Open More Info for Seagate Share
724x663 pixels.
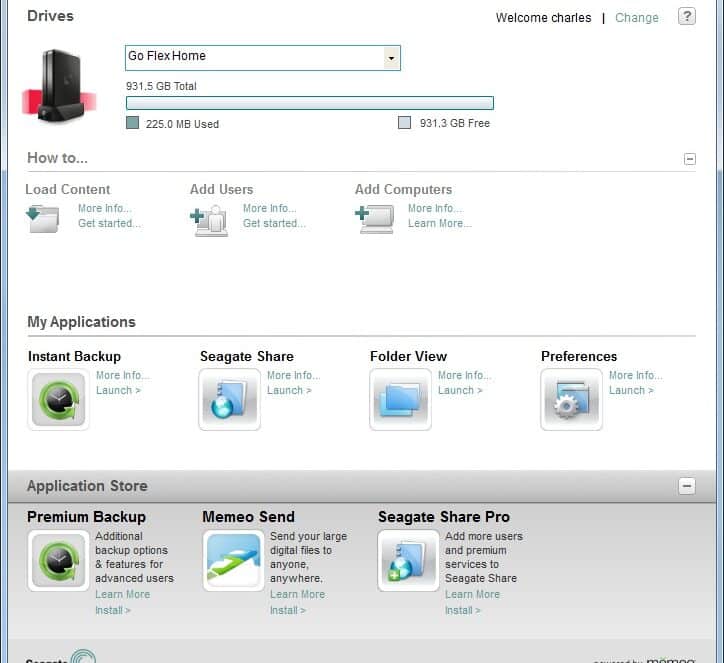pyautogui.click(x=294, y=375)
